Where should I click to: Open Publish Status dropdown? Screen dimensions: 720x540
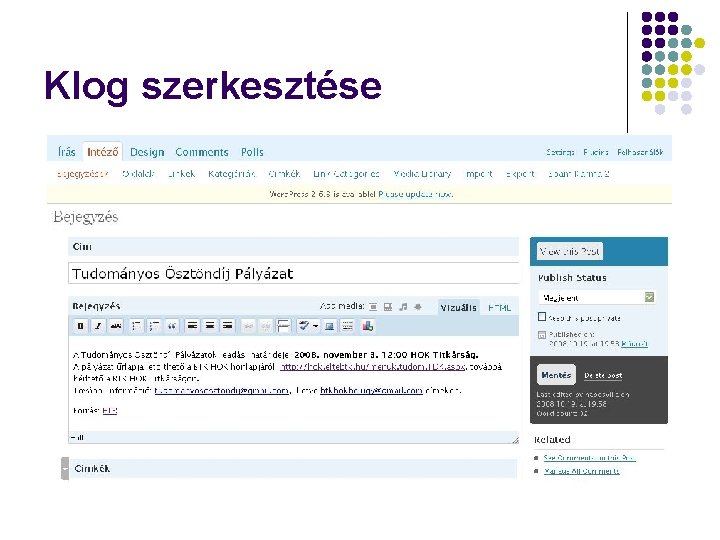[596, 298]
